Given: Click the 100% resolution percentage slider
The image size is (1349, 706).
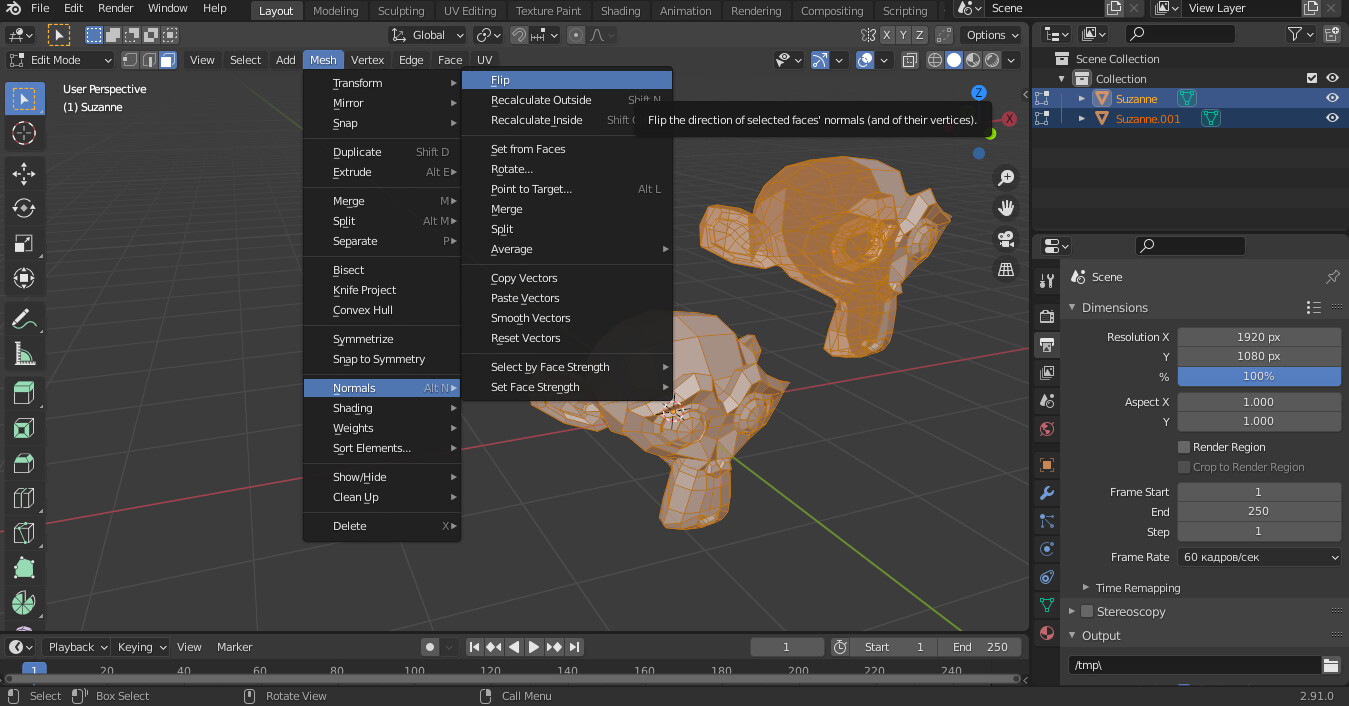Looking at the screenshot, I should click(1259, 376).
